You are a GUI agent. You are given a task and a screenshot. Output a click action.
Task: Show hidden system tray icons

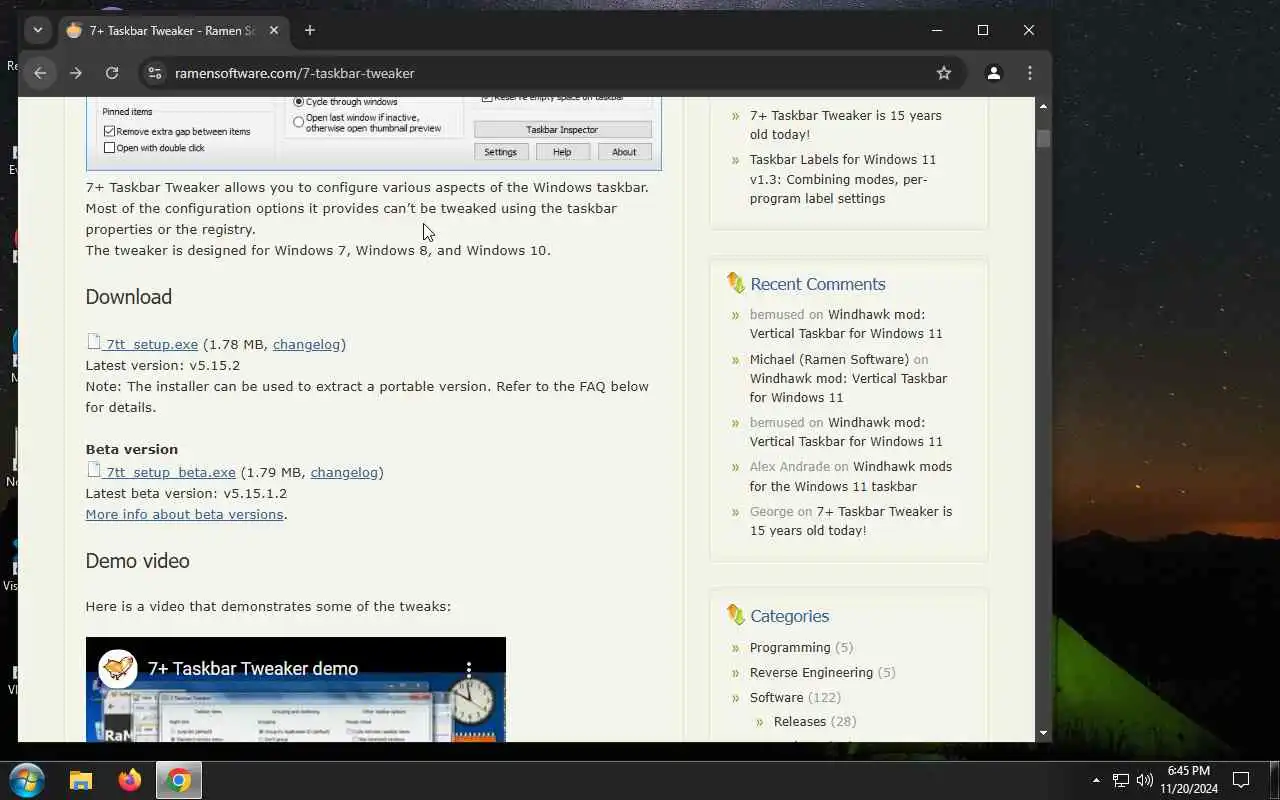coord(1096,780)
